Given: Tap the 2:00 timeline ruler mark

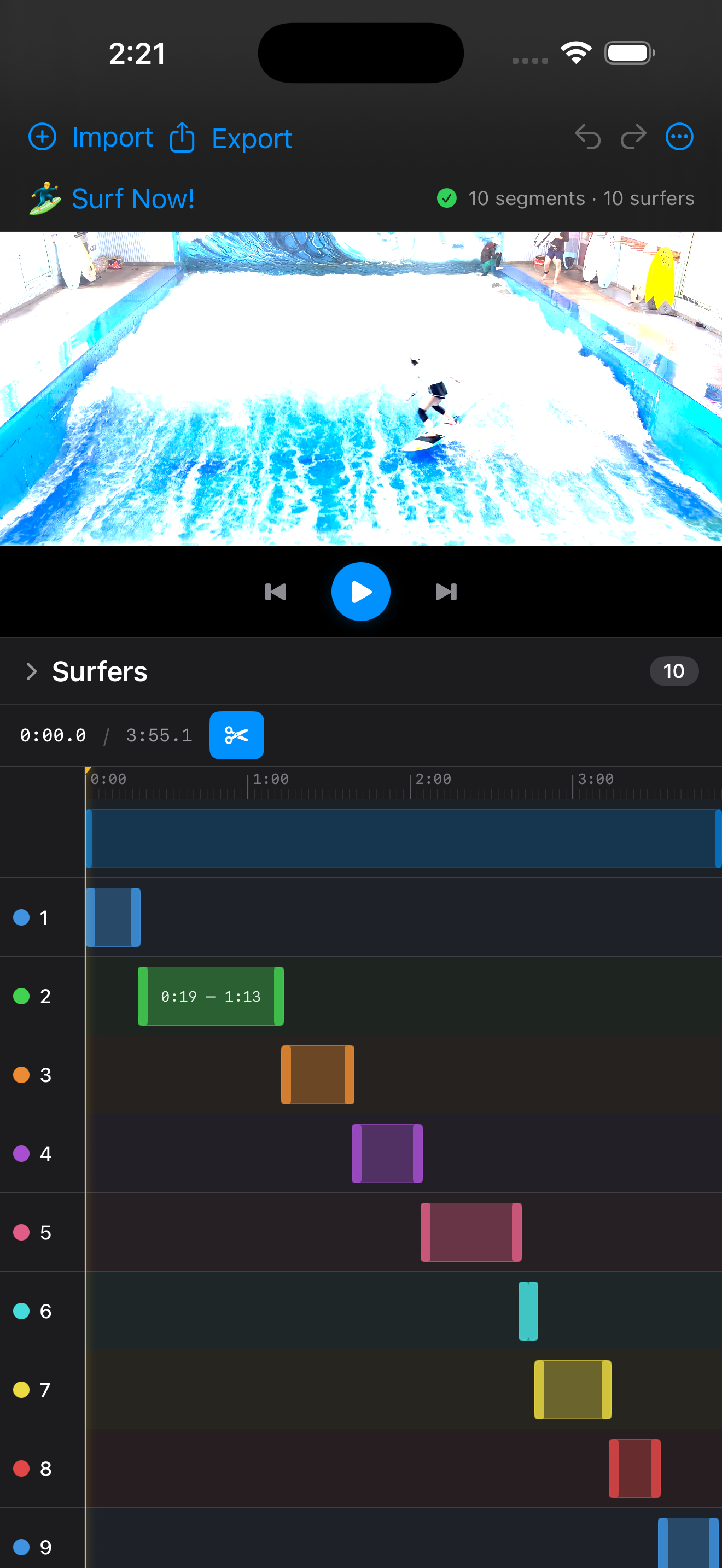Looking at the screenshot, I should pos(433,779).
